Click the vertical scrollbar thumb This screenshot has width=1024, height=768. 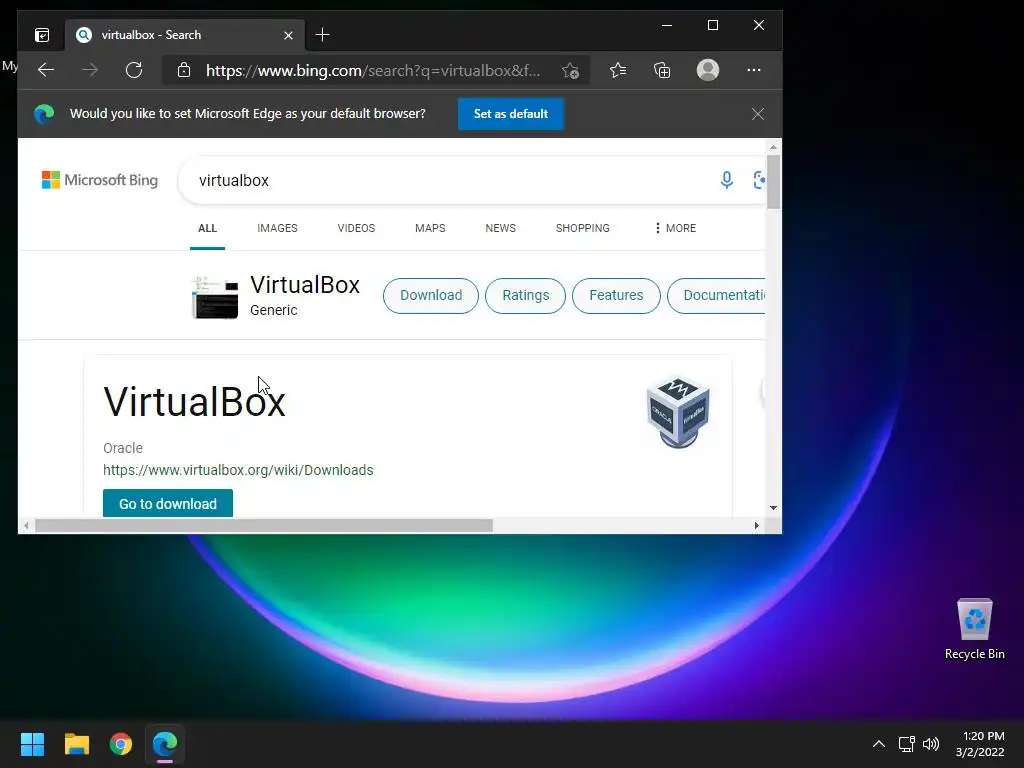pos(773,182)
